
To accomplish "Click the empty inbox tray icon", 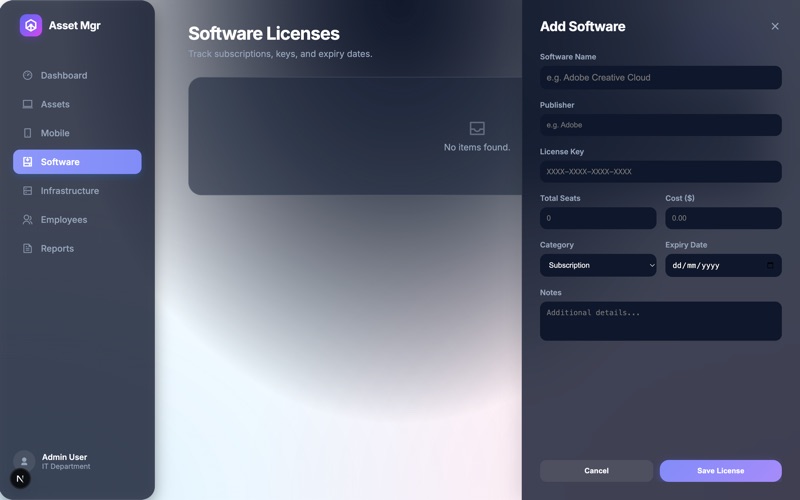I will pyautogui.click(x=477, y=128).
